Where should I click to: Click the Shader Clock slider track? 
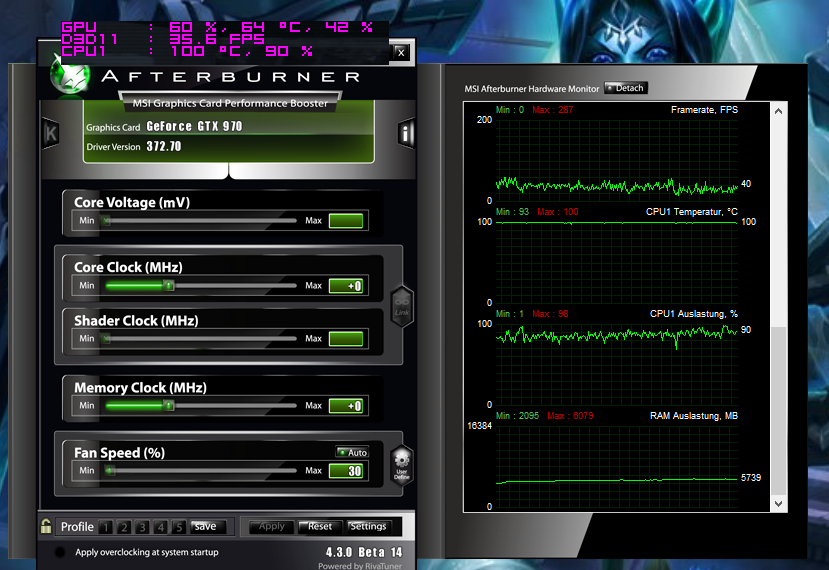[201, 338]
